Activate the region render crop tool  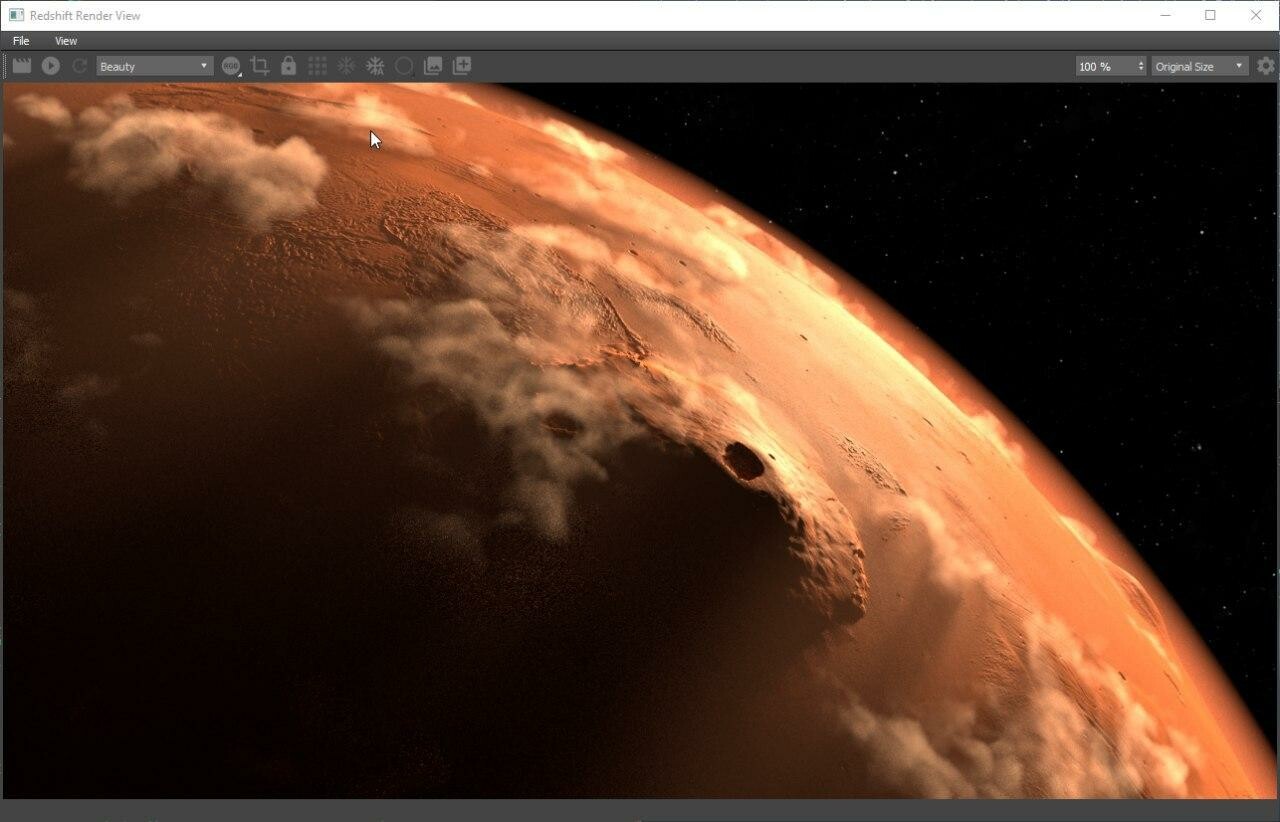(260, 65)
